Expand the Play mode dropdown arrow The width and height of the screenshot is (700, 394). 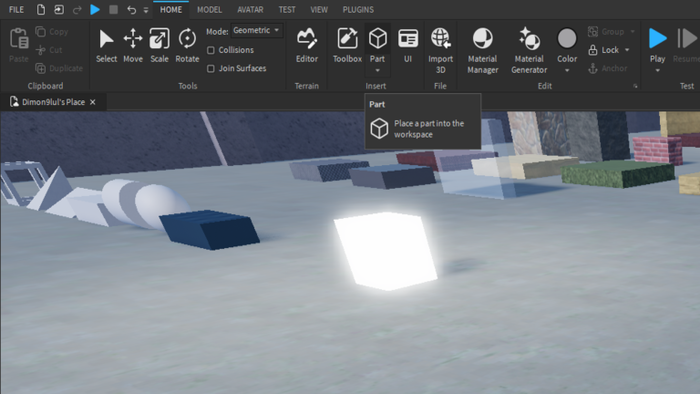[x=658, y=71]
